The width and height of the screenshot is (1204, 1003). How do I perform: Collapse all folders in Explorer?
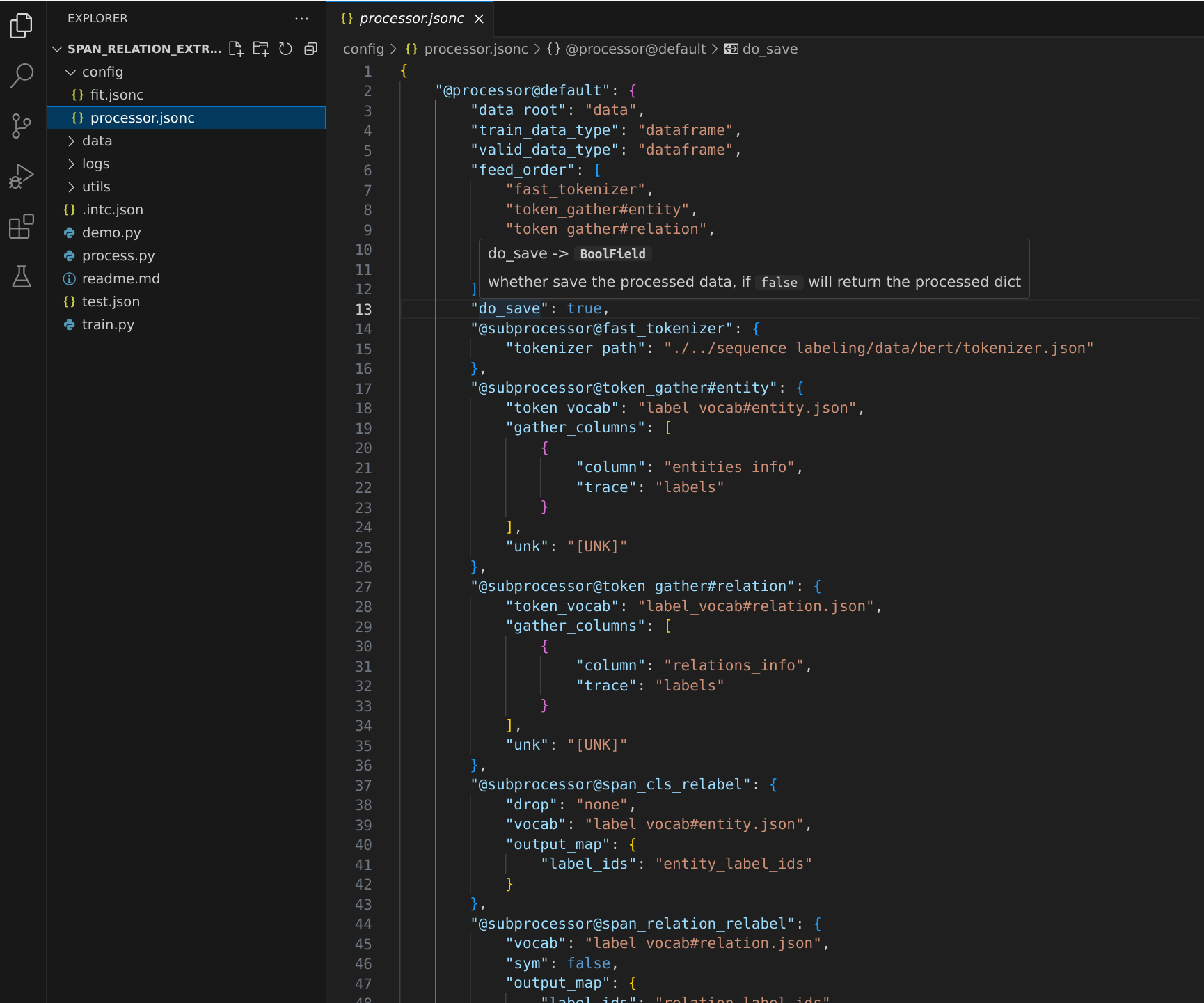[x=310, y=49]
